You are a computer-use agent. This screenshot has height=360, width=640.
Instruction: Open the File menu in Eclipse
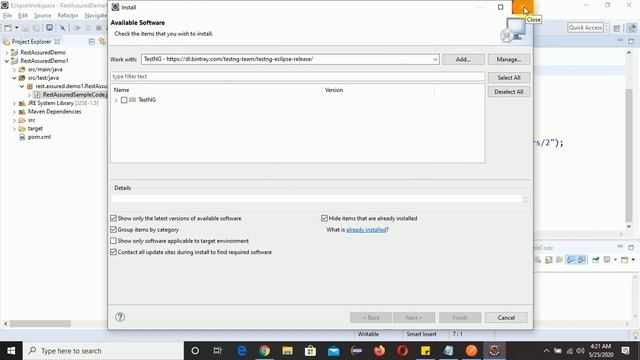pyautogui.click(x=7, y=16)
